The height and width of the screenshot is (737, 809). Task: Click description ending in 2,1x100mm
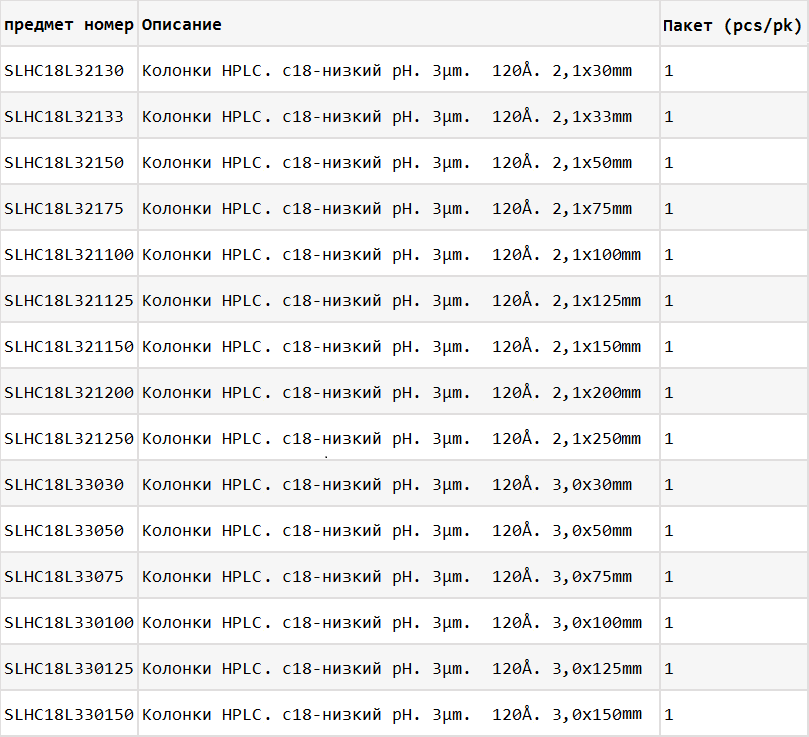click(x=392, y=254)
